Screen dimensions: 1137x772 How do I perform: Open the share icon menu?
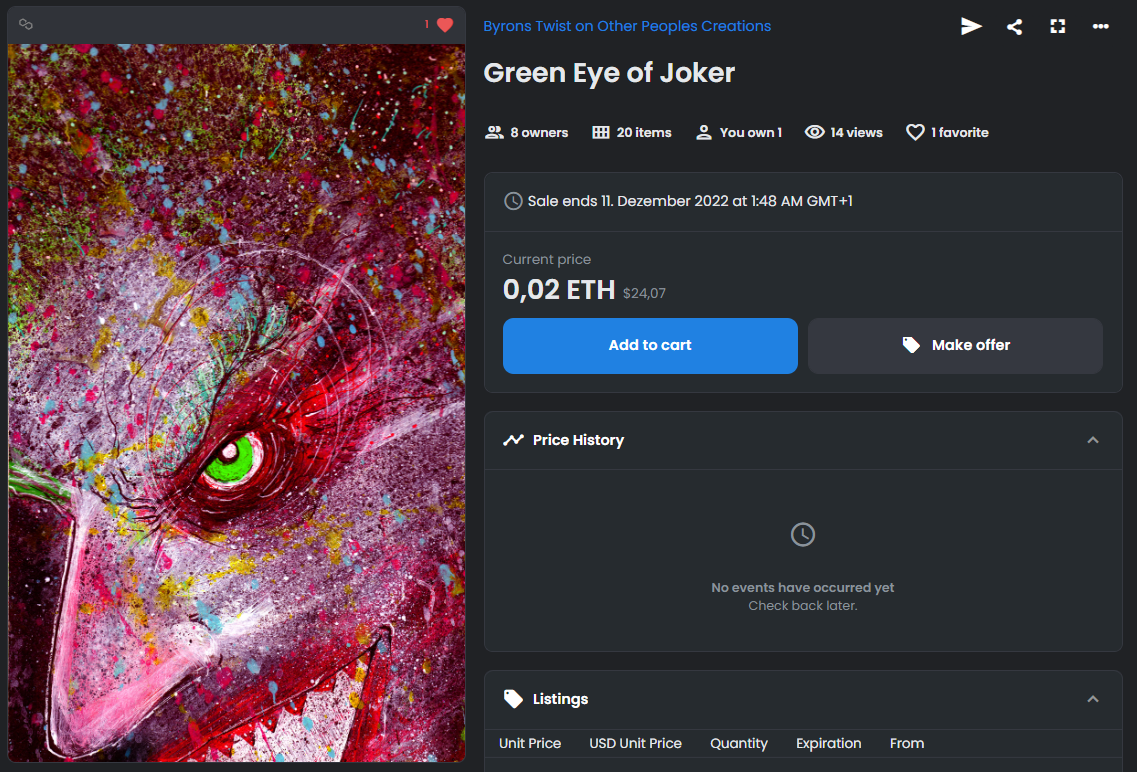(x=1014, y=27)
